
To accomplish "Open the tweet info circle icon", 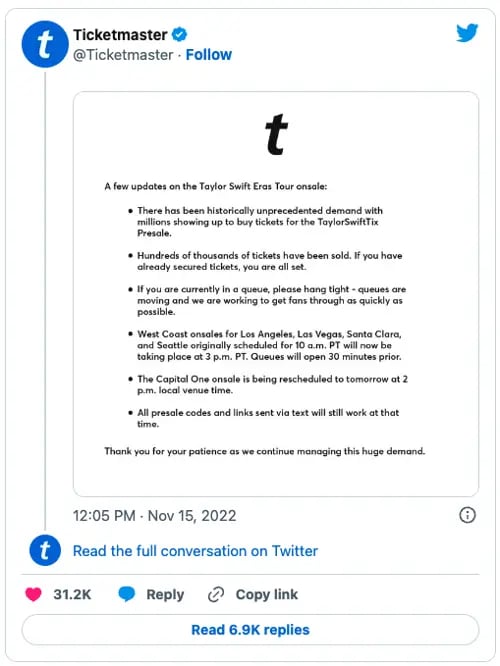I will pos(467,515).
